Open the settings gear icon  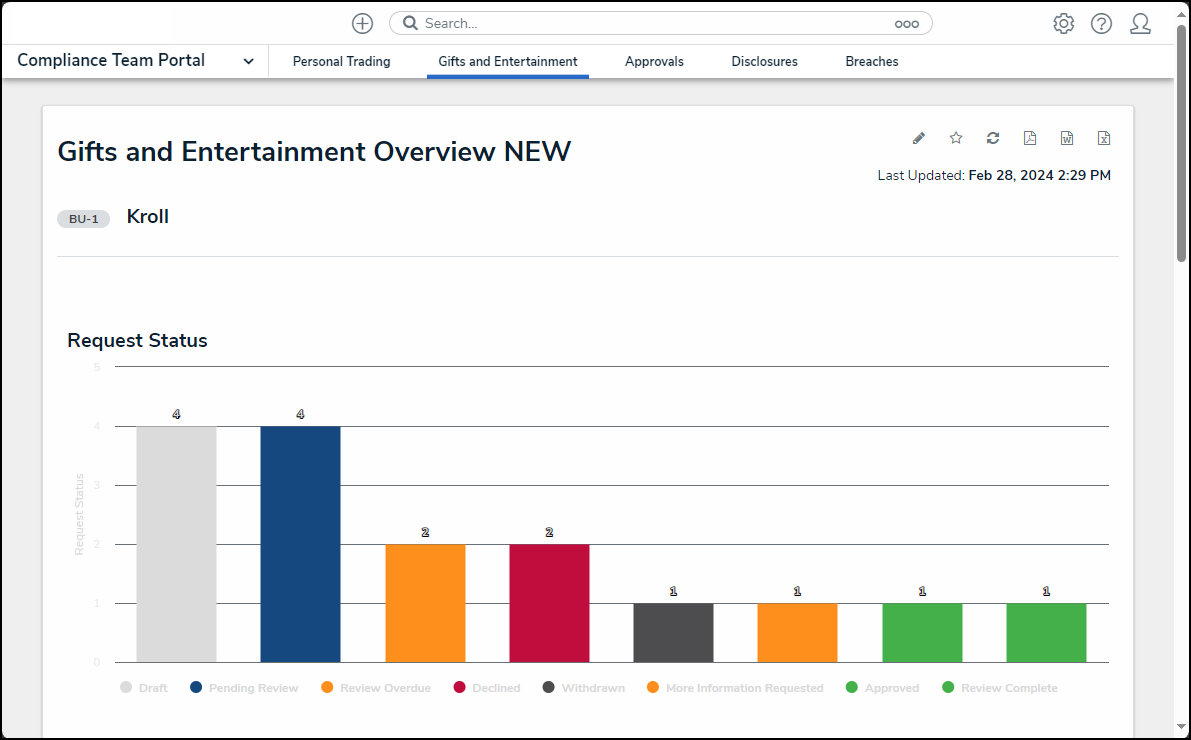point(1063,24)
